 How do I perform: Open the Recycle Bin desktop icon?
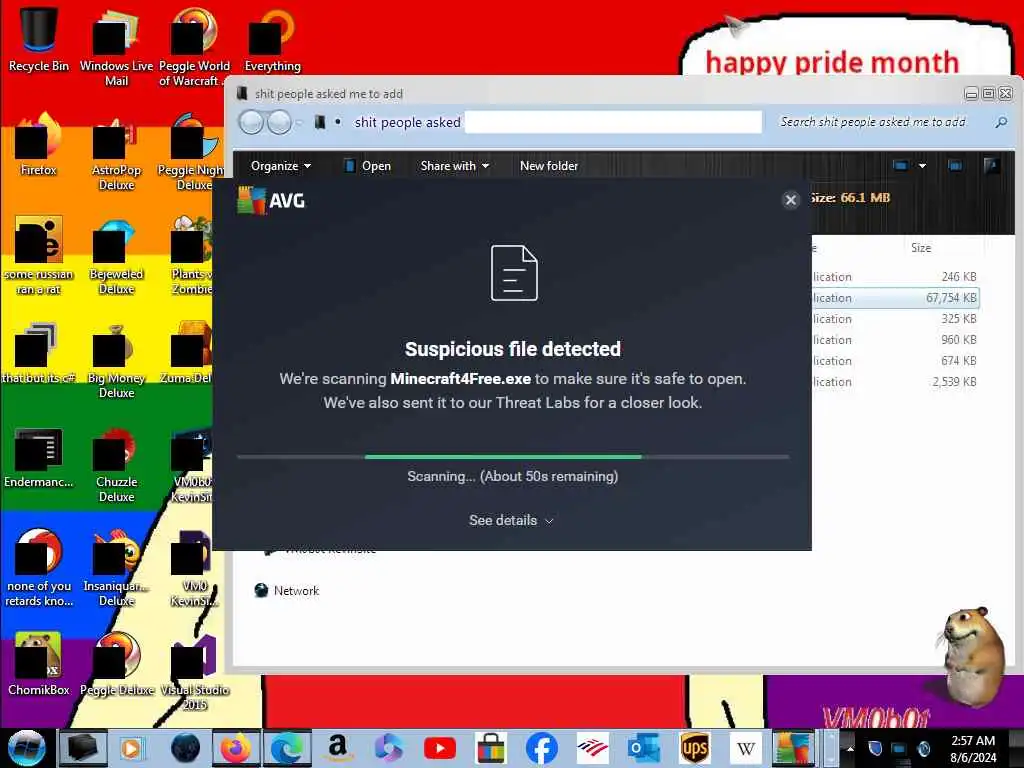[39, 39]
